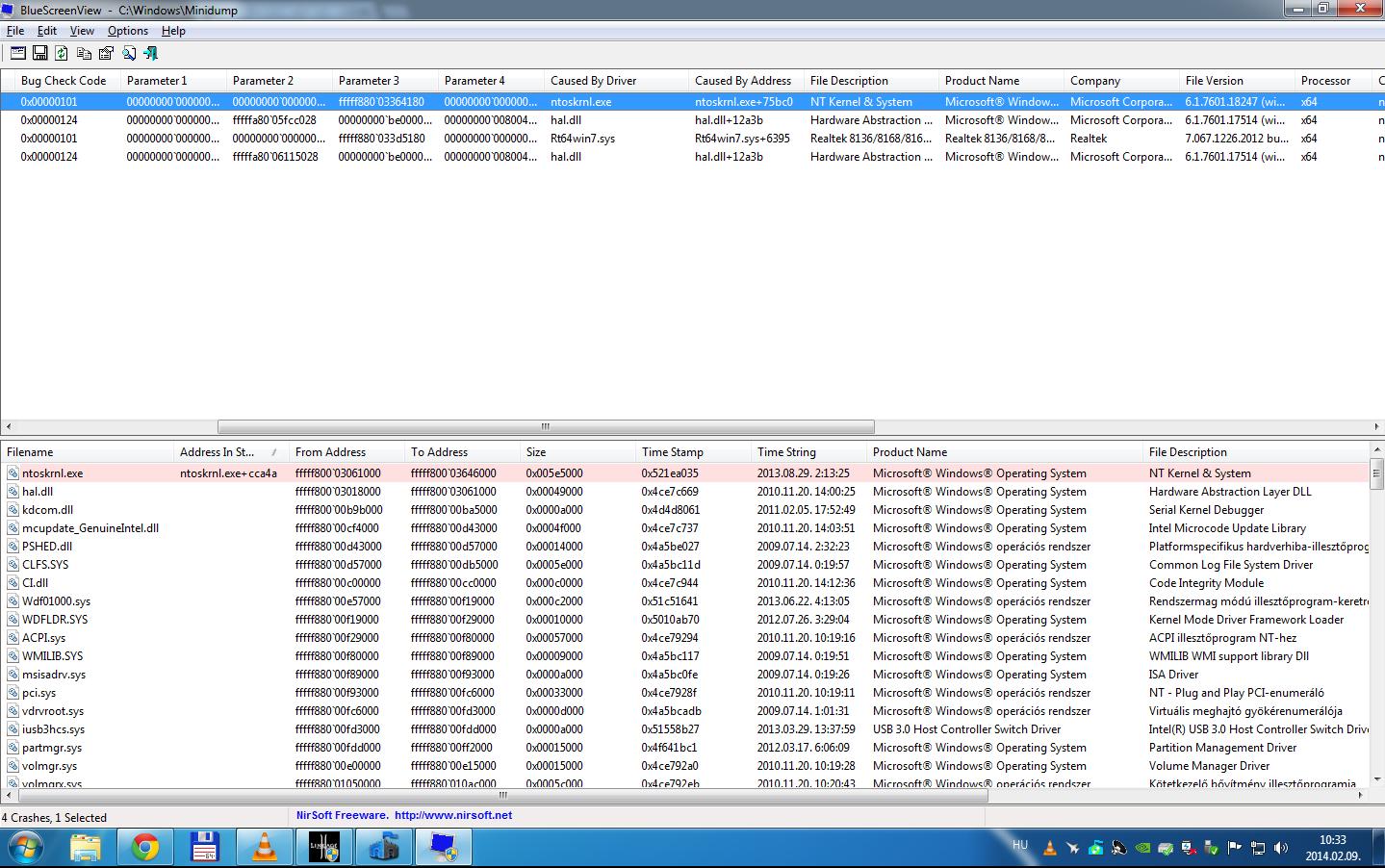Open the Properties toolbar icon
This screenshot has width=1385, height=868.
(106, 53)
